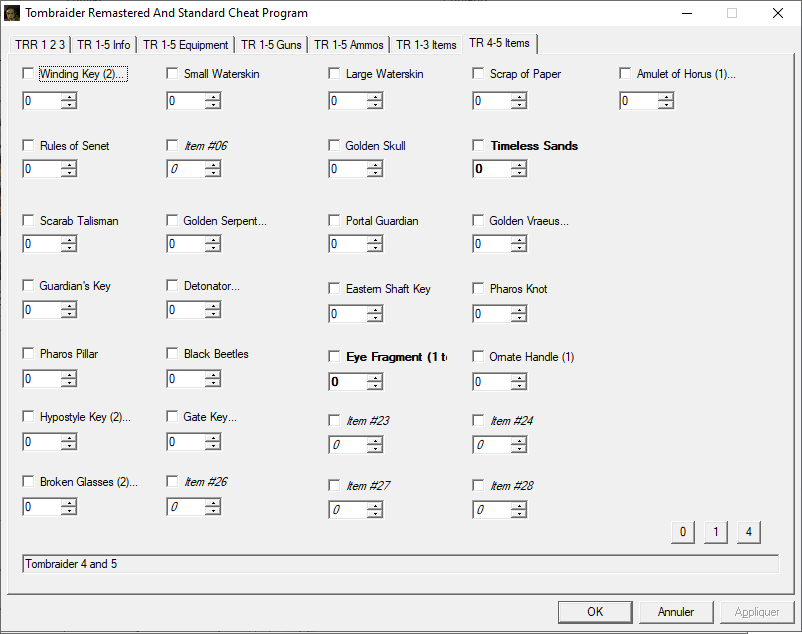The width and height of the screenshot is (802, 634).
Task: Click the Black Beetles quantity field
Action: (x=186, y=379)
